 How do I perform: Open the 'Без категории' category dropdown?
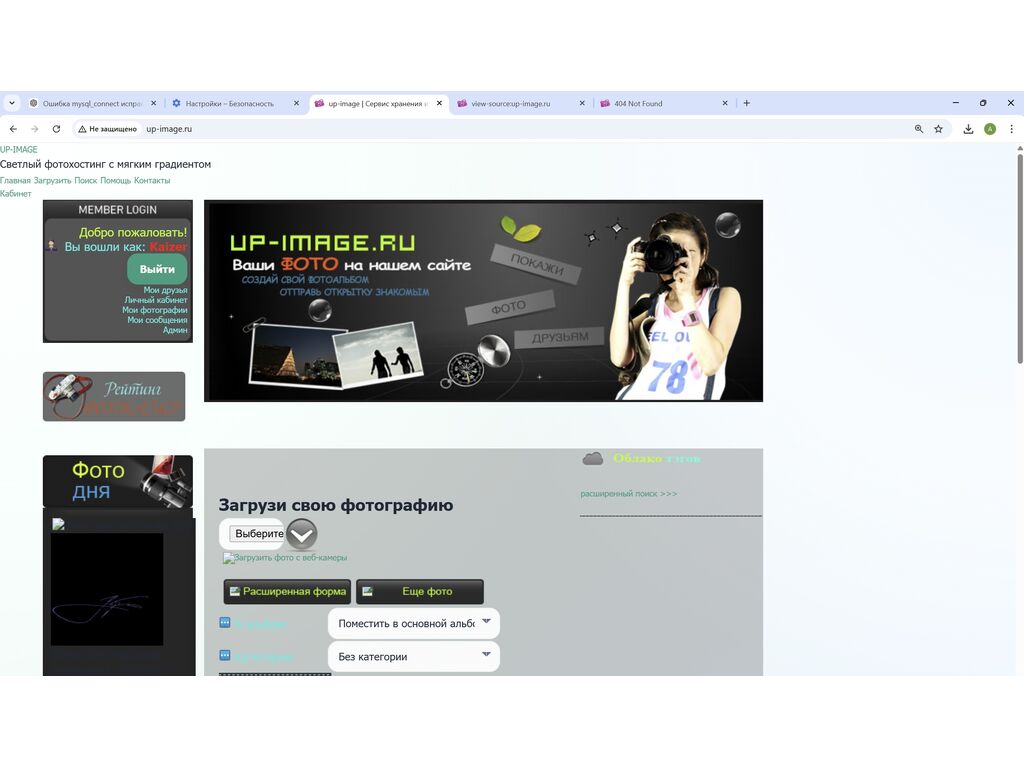pos(413,656)
